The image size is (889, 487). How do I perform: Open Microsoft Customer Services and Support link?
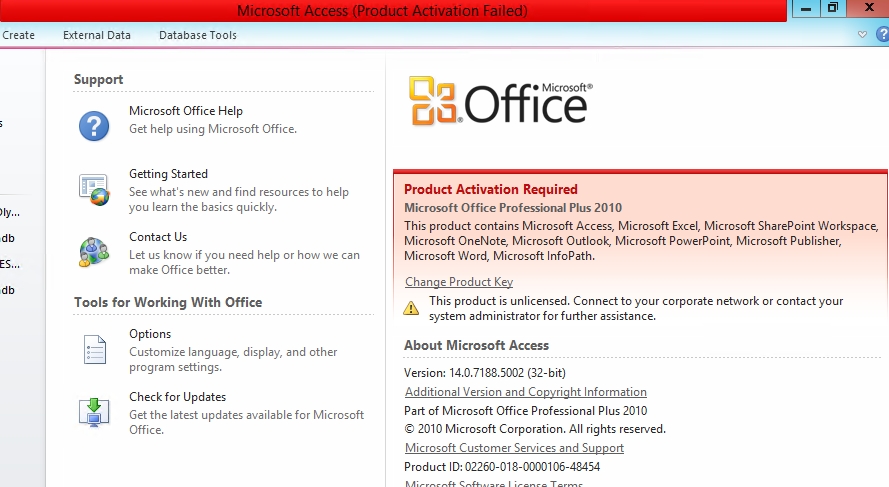(x=514, y=448)
